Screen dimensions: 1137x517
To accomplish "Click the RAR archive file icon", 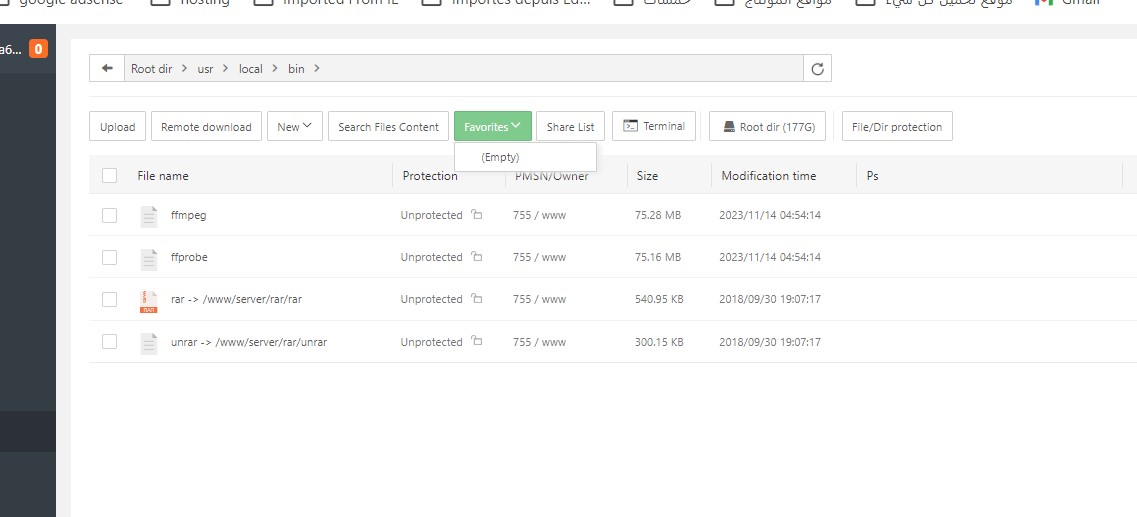I will point(149,300).
